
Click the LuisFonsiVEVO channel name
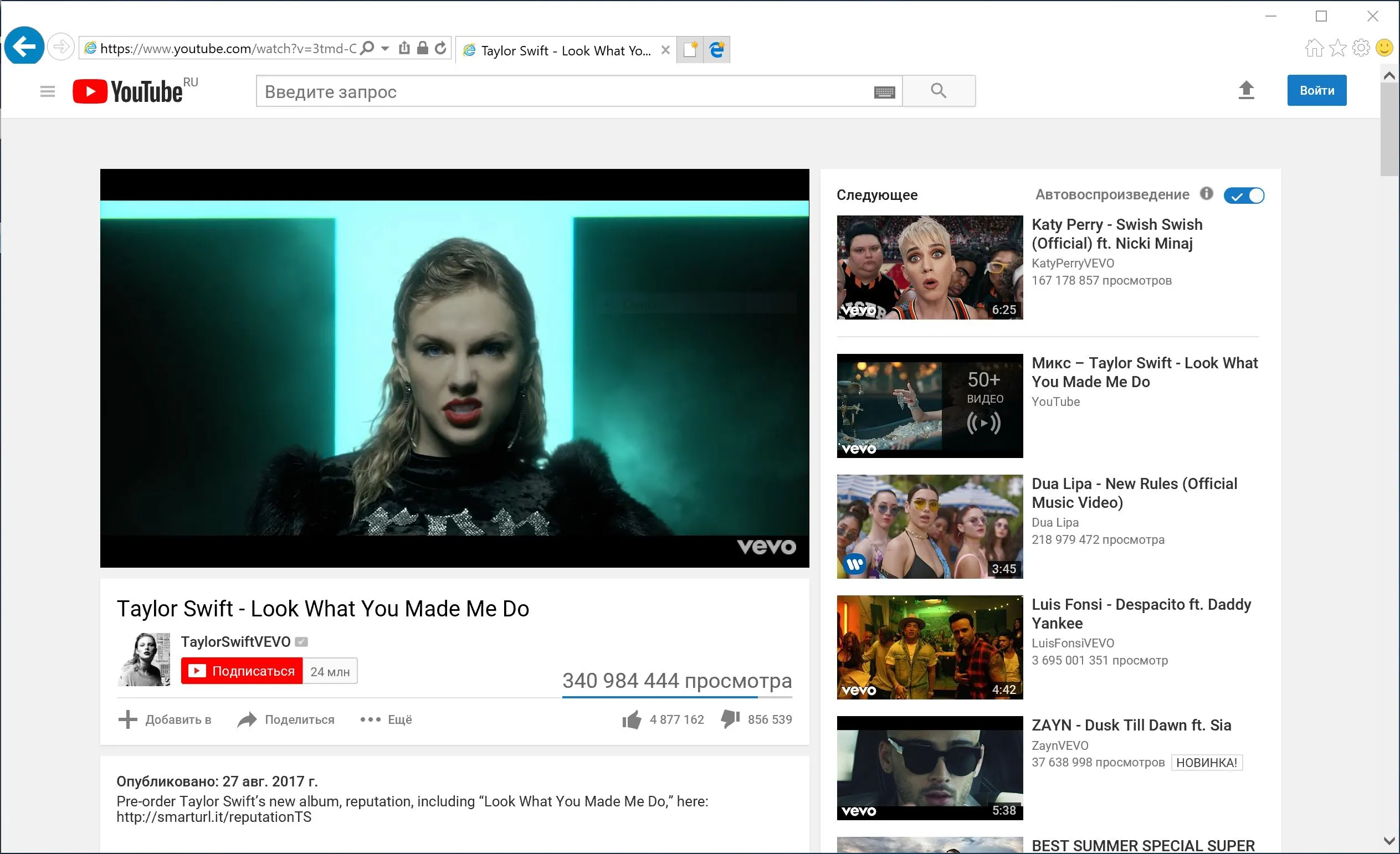1073,644
